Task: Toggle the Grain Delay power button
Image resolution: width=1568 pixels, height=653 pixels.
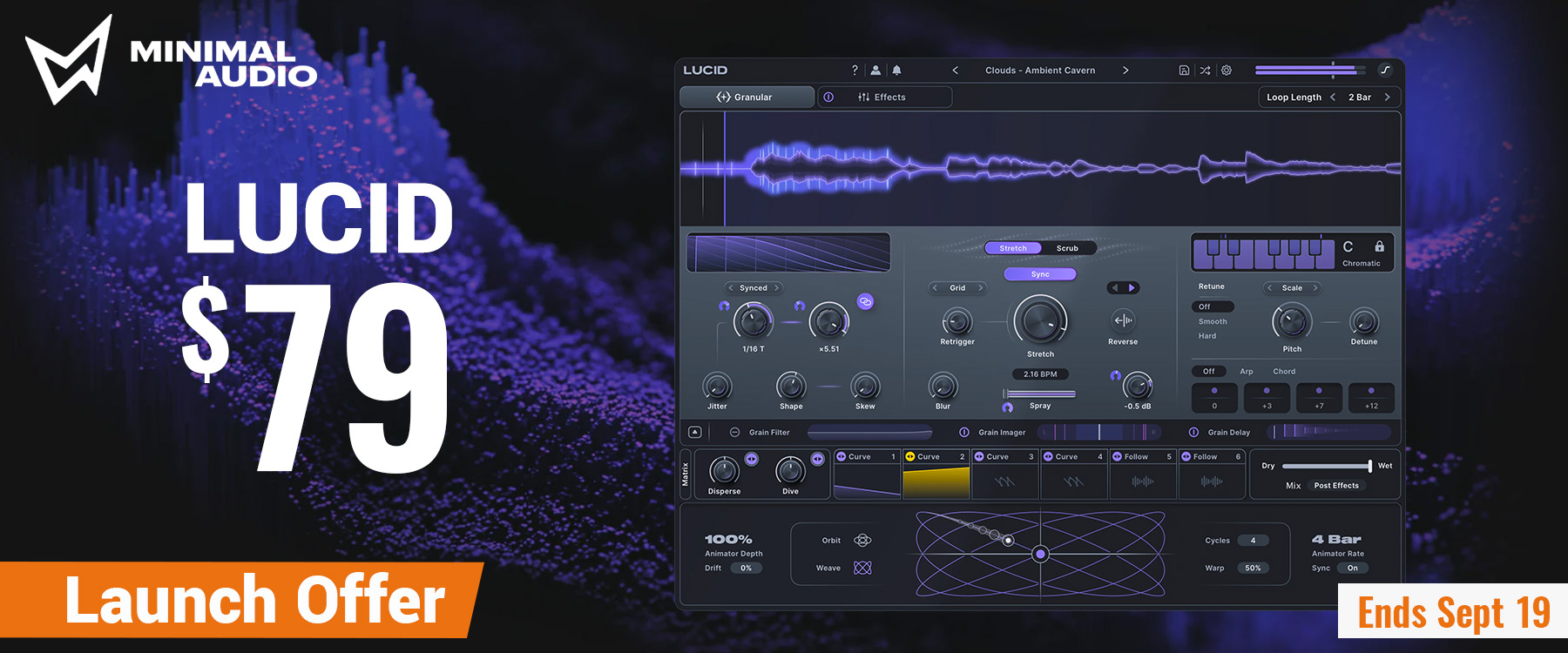Action: pos(1193,432)
